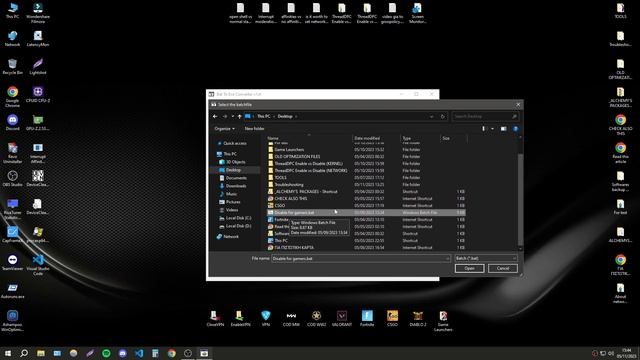Open Discord desktop shortcut

click(x=12, y=123)
